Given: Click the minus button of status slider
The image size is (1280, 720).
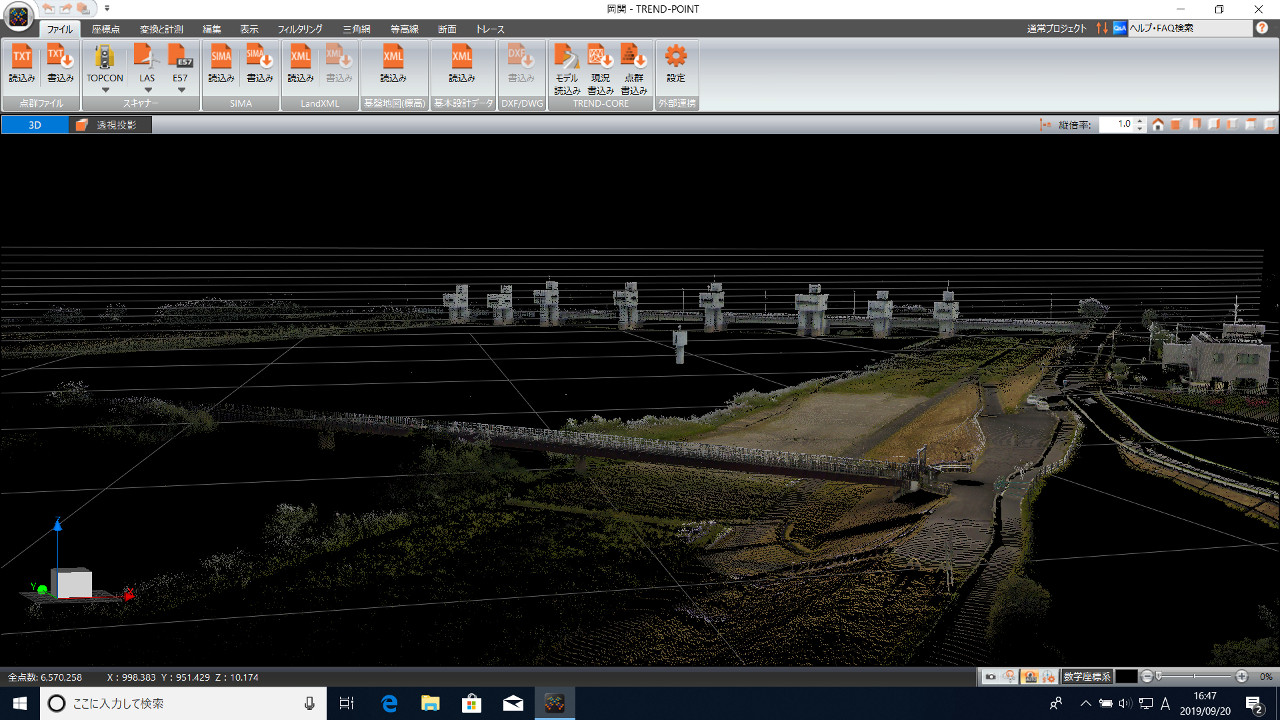Looking at the screenshot, I should (1147, 677).
